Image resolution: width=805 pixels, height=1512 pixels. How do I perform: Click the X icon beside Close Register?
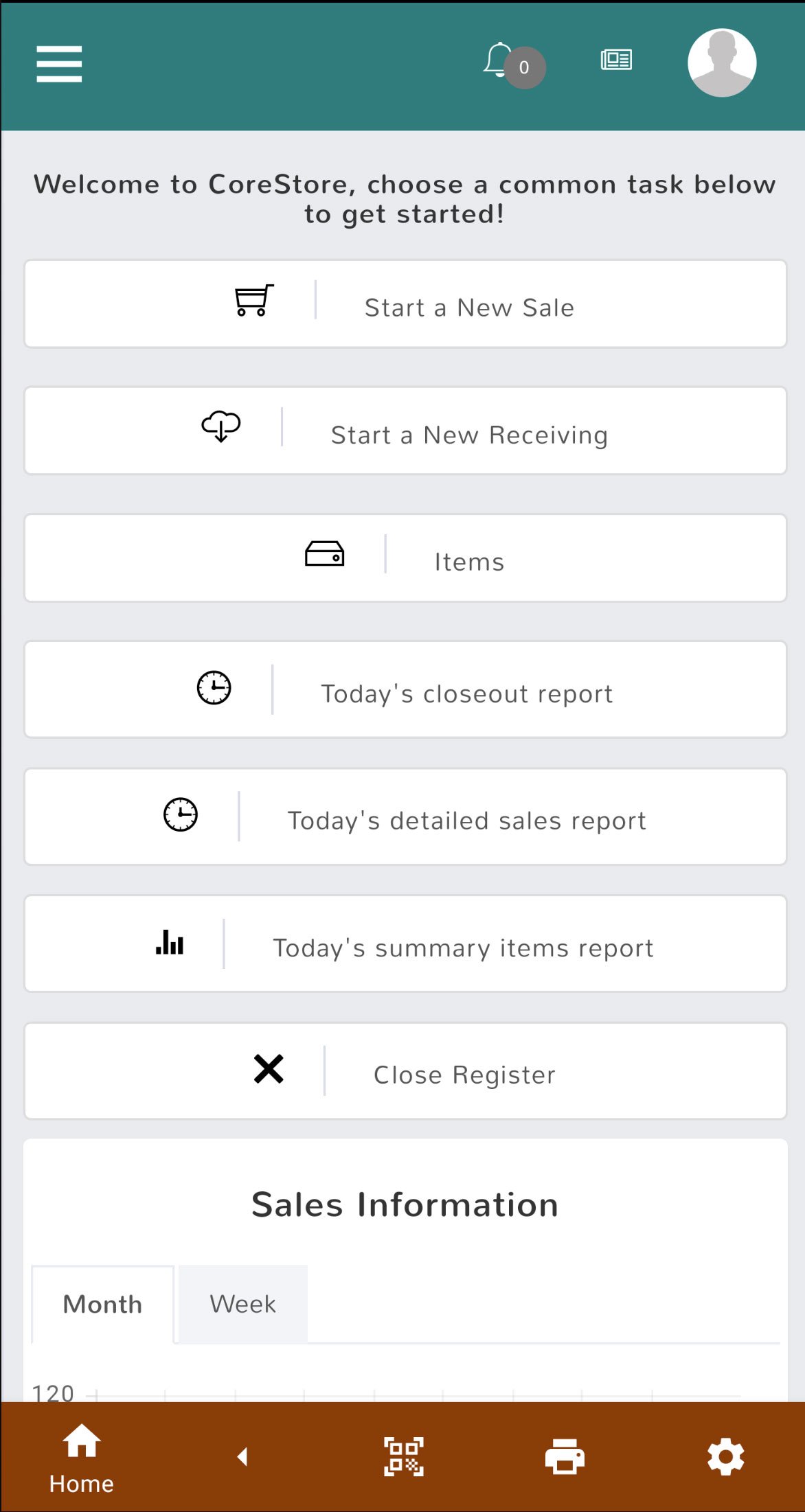coord(268,1068)
